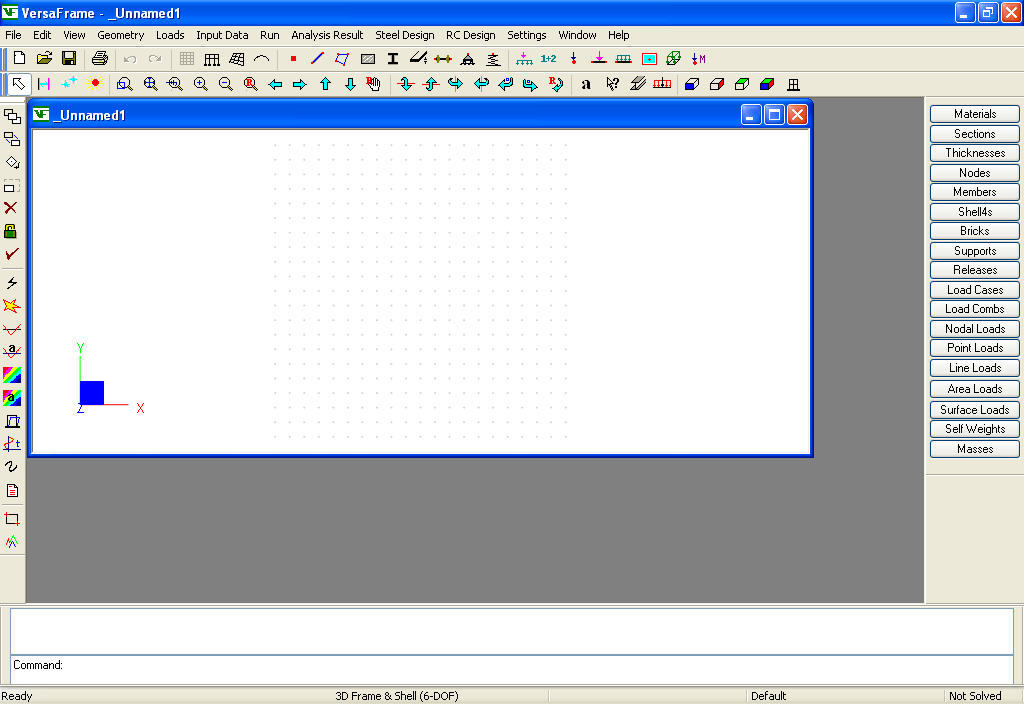Screen dimensions: 1024x704
Task: Click the Load Combs button
Action: coord(974,309)
